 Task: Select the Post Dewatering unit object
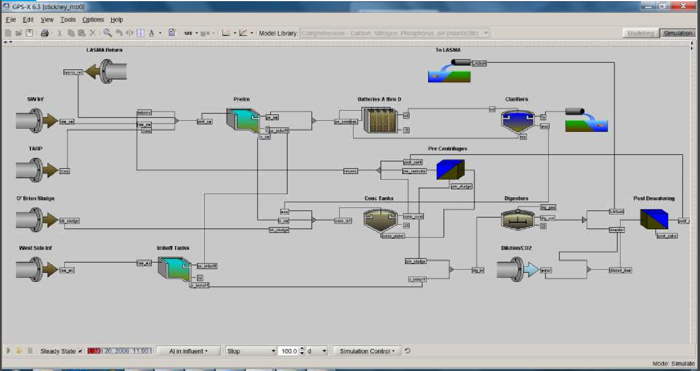click(x=654, y=220)
